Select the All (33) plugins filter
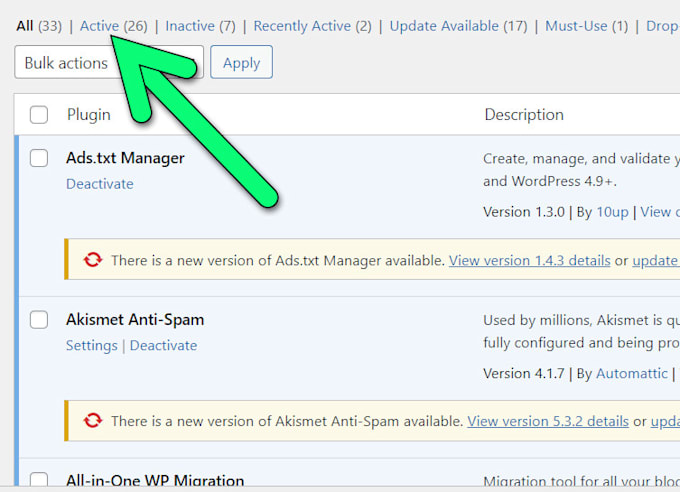 [x=39, y=26]
